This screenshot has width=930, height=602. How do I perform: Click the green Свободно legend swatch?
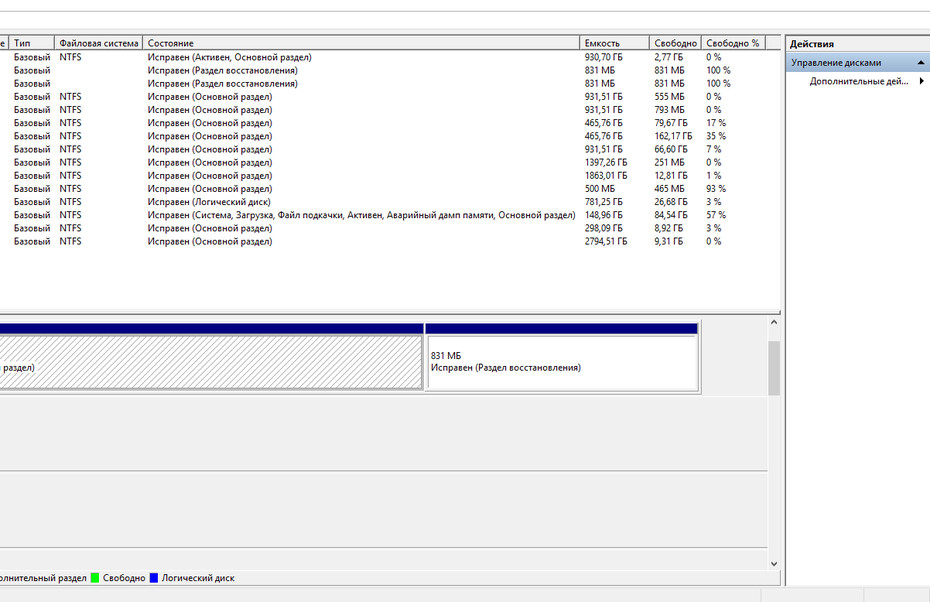tap(95, 578)
